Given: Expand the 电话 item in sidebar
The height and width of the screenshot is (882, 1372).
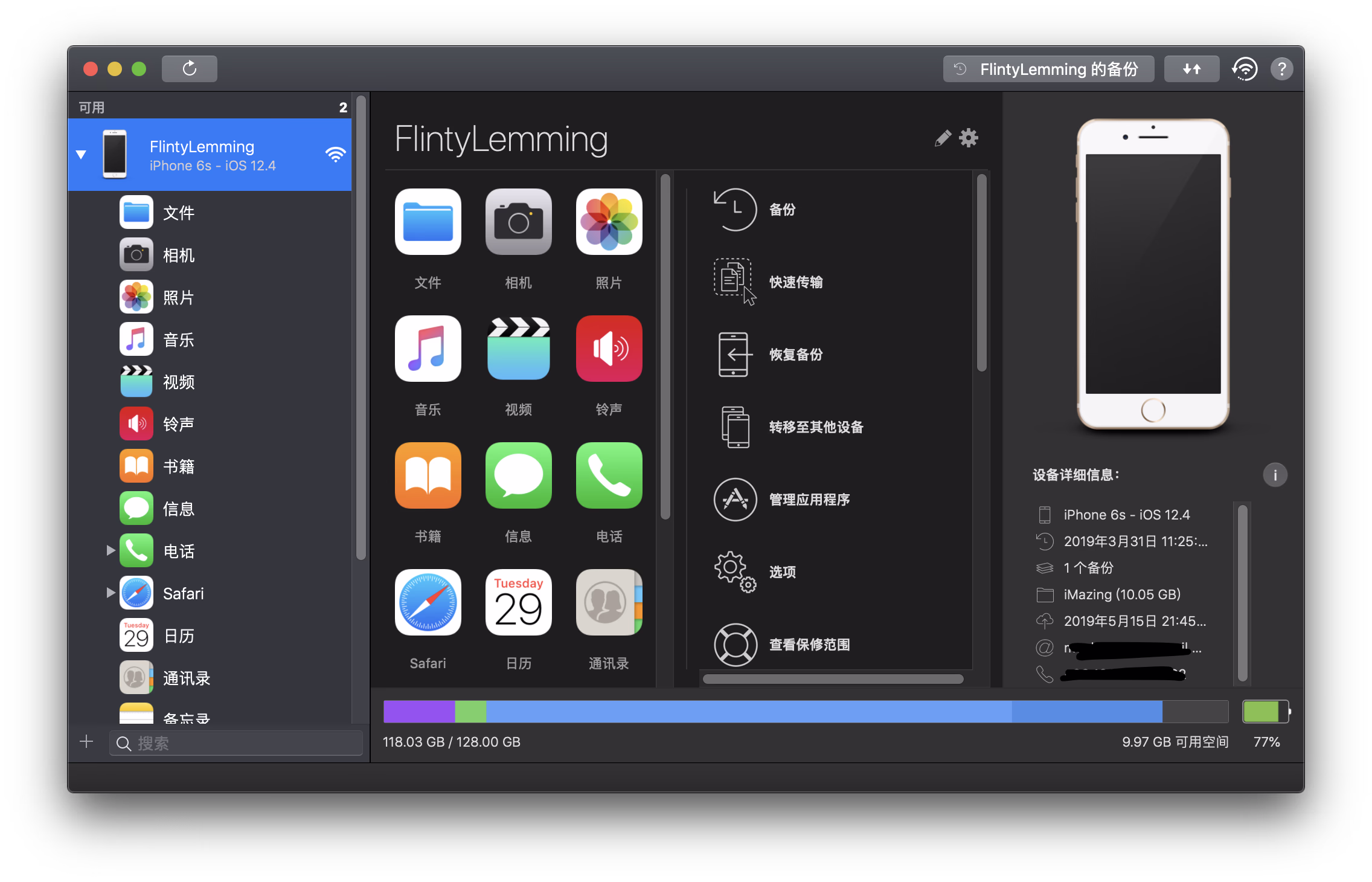Looking at the screenshot, I should pyautogui.click(x=111, y=550).
